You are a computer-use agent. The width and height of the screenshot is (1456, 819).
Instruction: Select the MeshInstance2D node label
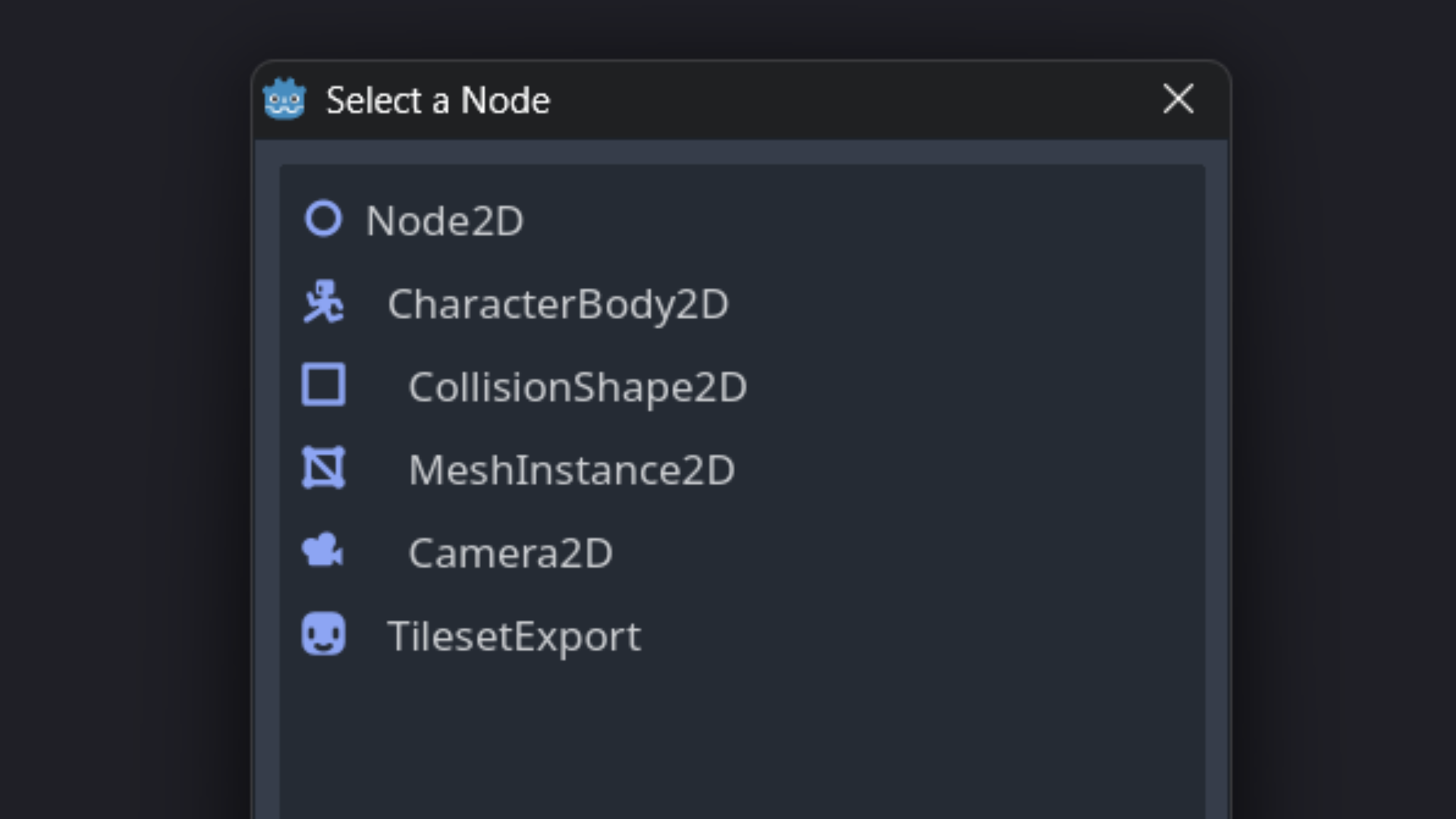click(x=571, y=469)
